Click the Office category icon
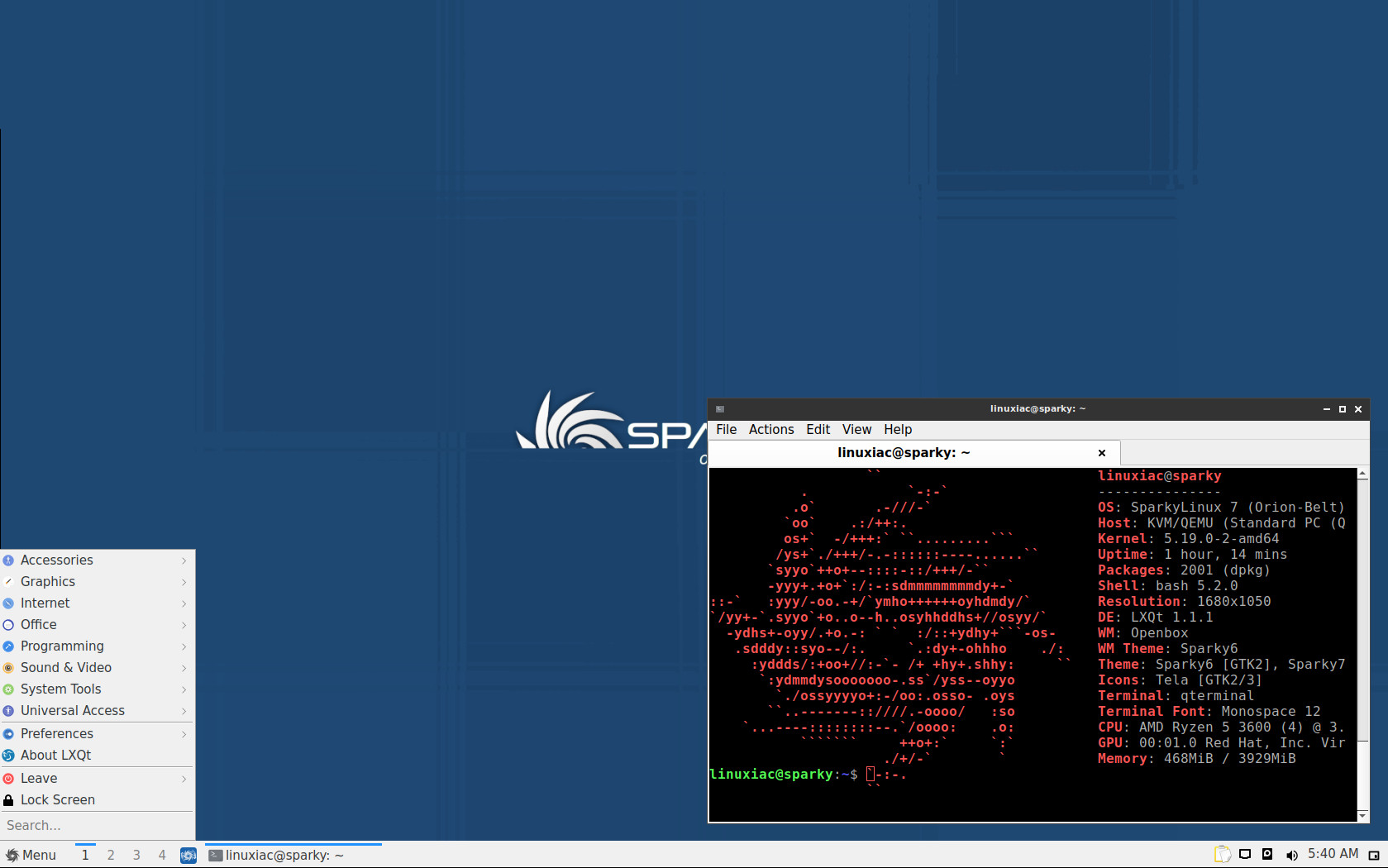Screen dimensions: 1388x868 8,625
